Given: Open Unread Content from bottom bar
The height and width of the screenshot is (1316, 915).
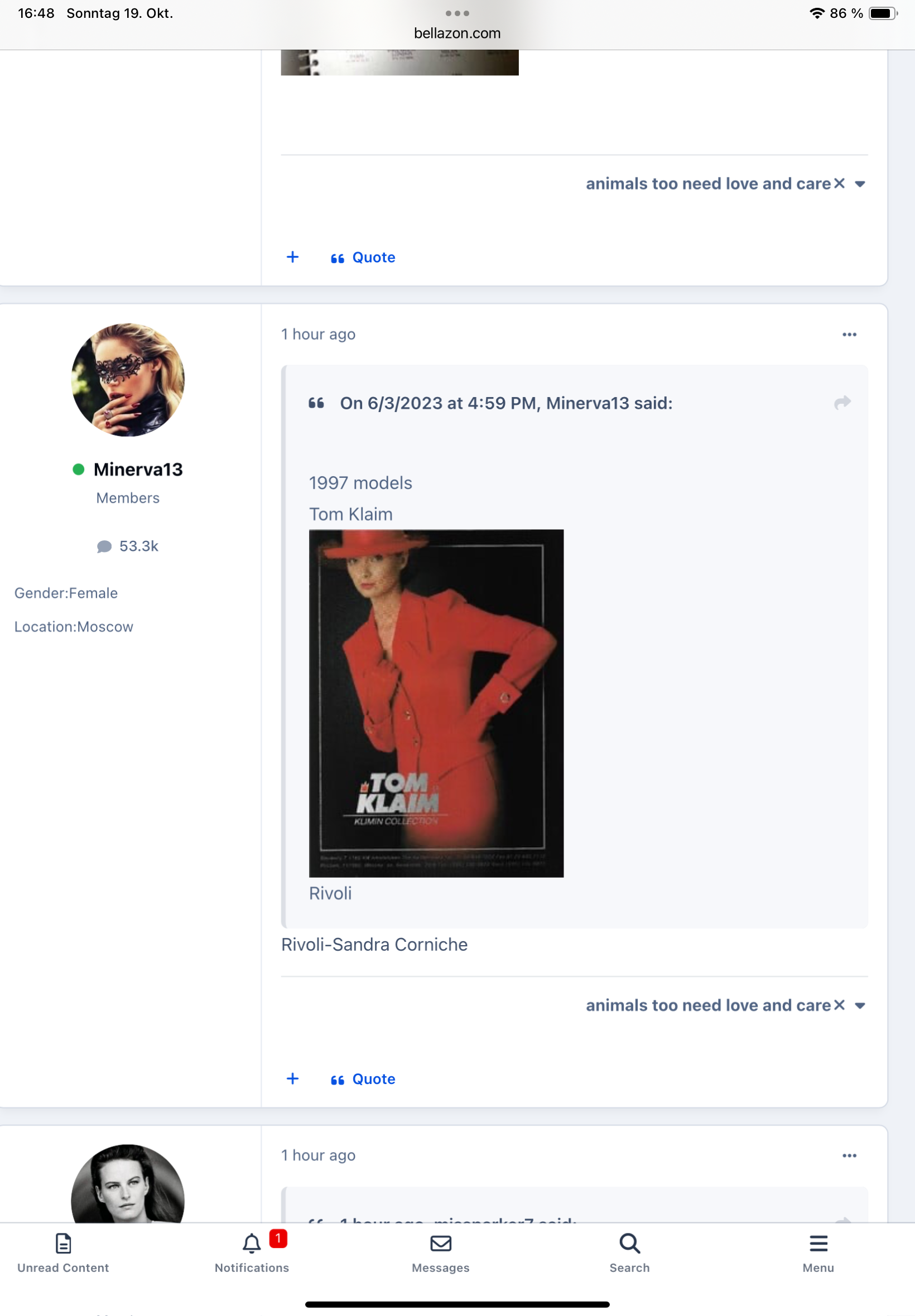Looking at the screenshot, I should [x=63, y=1252].
